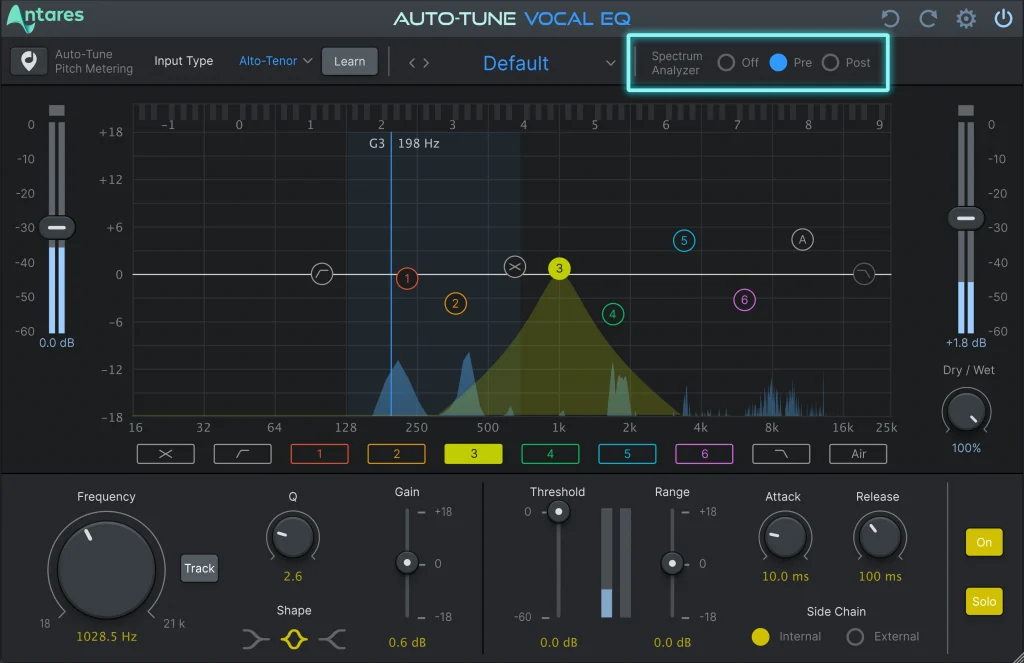The height and width of the screenshot is (663, 1024).
Task: Set Spectrum Analyzer to Pre
Action: click(x=778, y=63)
